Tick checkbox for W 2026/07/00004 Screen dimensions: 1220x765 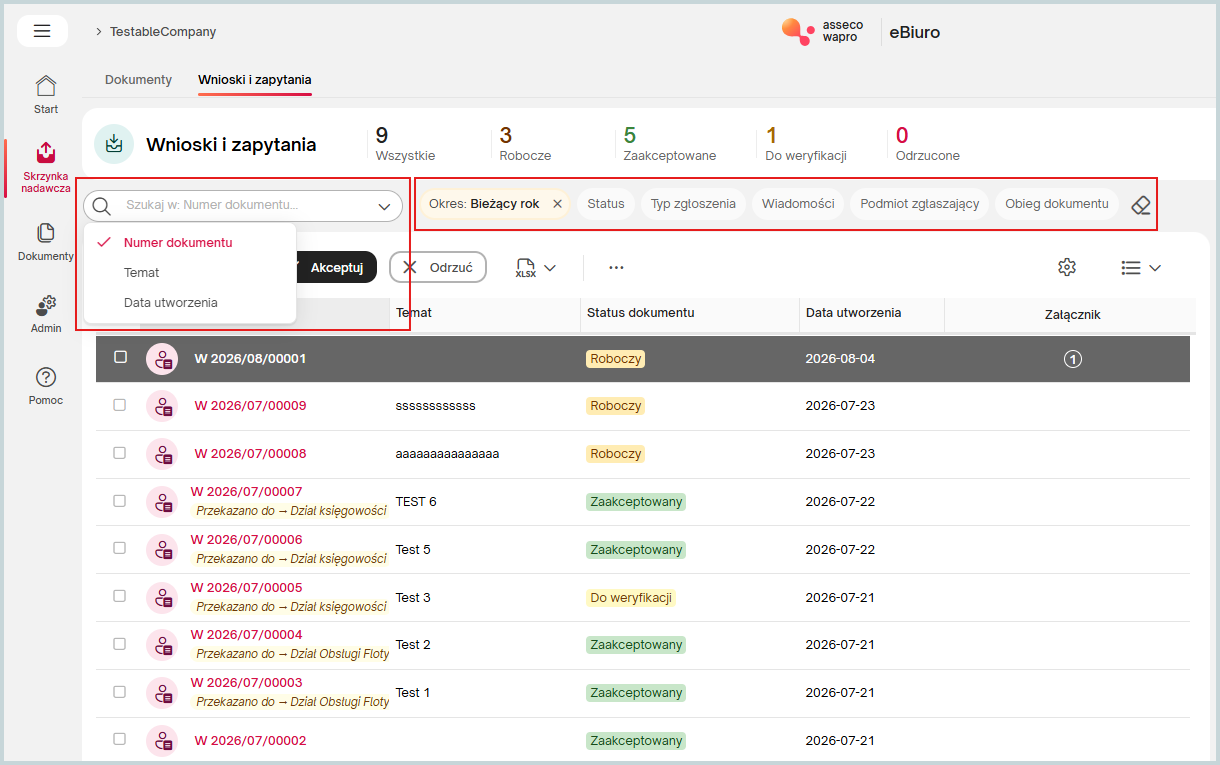point(120,643)
